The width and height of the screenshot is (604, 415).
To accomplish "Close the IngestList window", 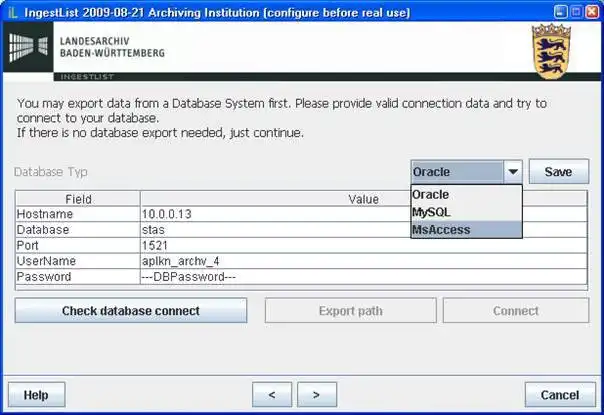I will click(x=592, y=12).
